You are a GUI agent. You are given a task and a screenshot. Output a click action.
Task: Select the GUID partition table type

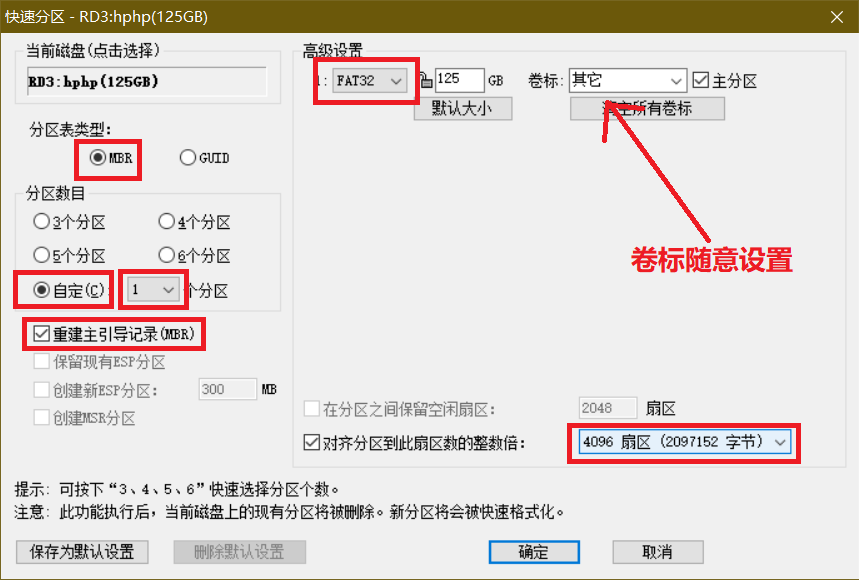coord(188,157)
